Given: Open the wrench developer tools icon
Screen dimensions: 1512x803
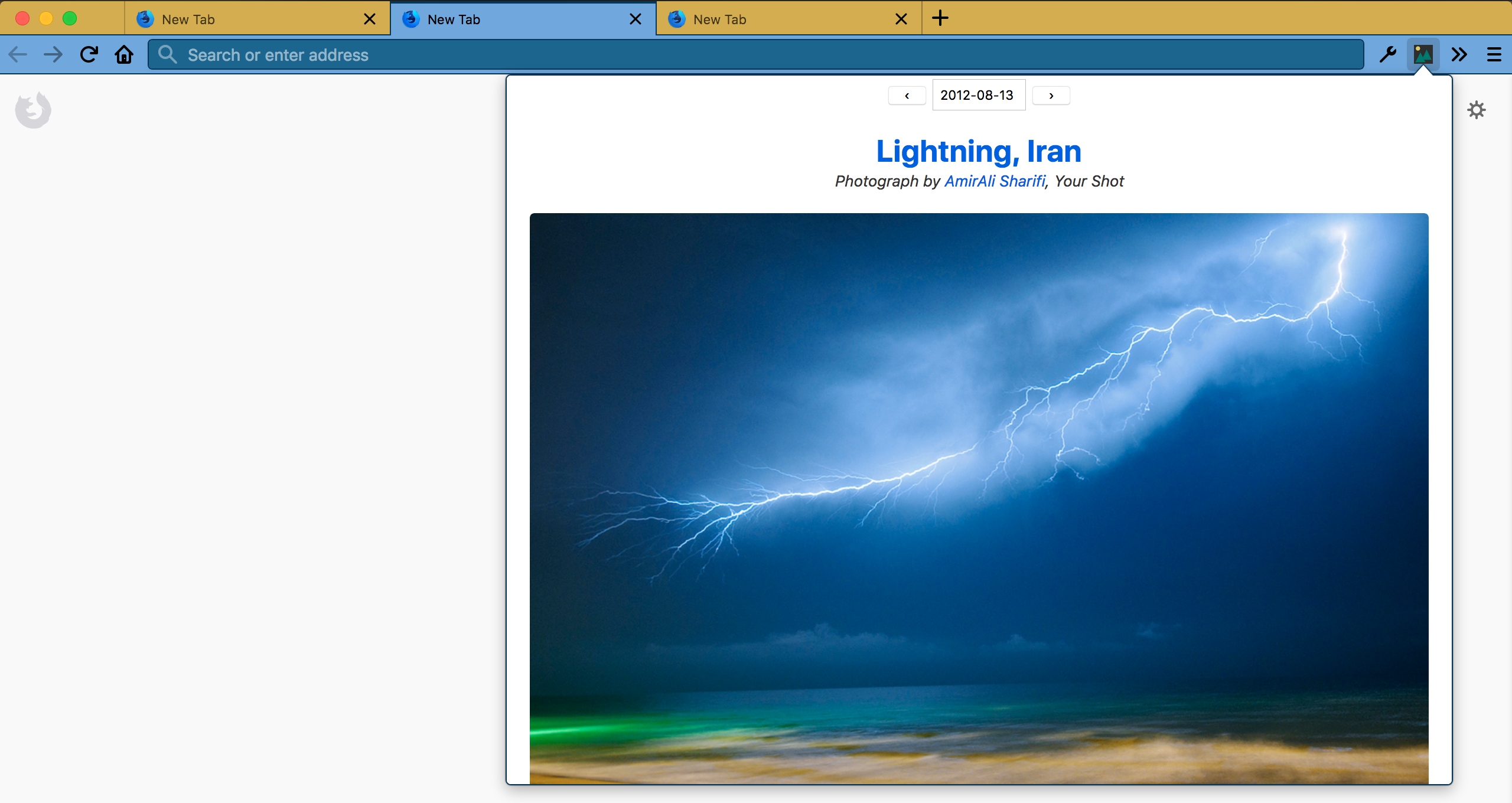Looking at the screenshot, I should [x=1387, y=55].
